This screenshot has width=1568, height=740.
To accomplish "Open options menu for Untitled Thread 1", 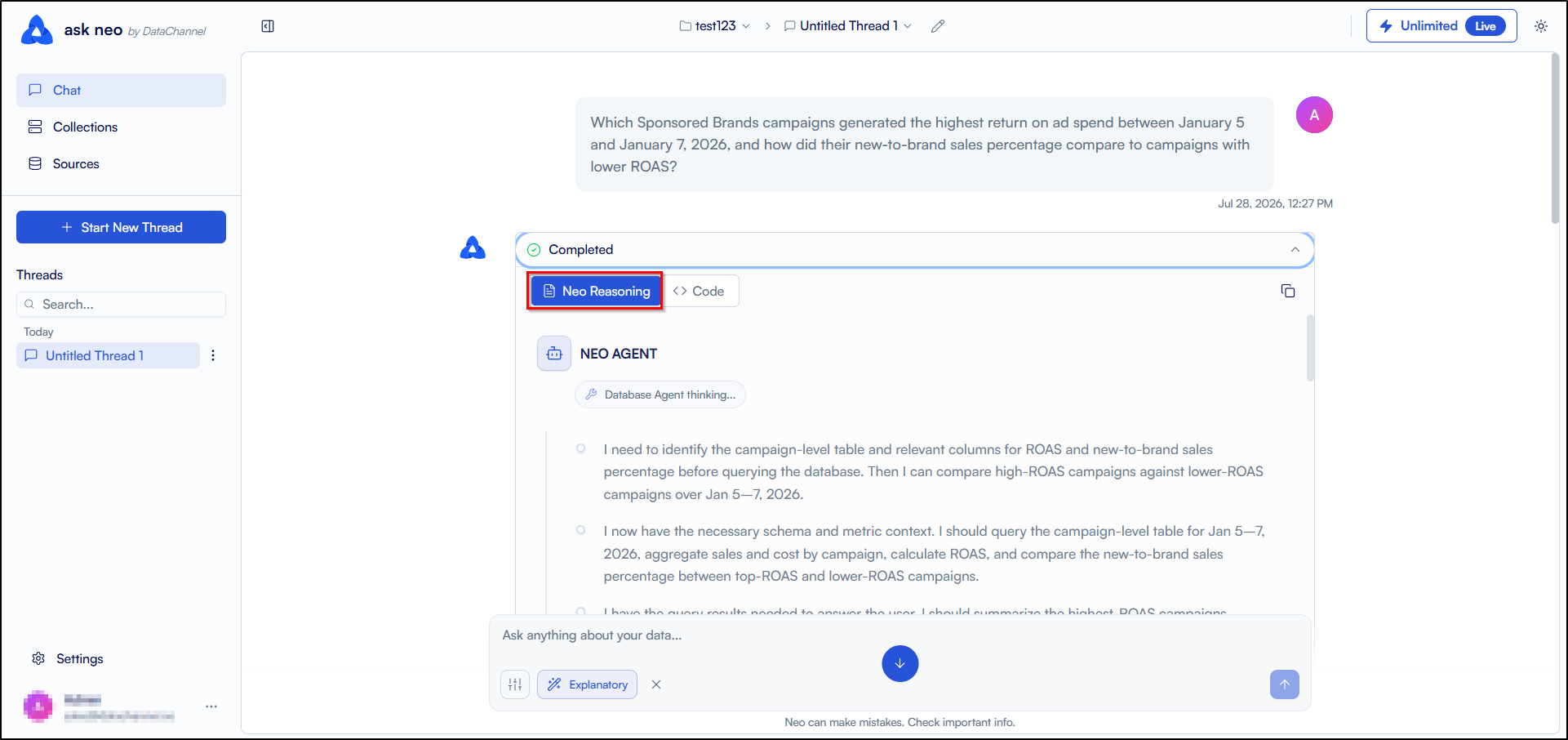I will 213,355.
